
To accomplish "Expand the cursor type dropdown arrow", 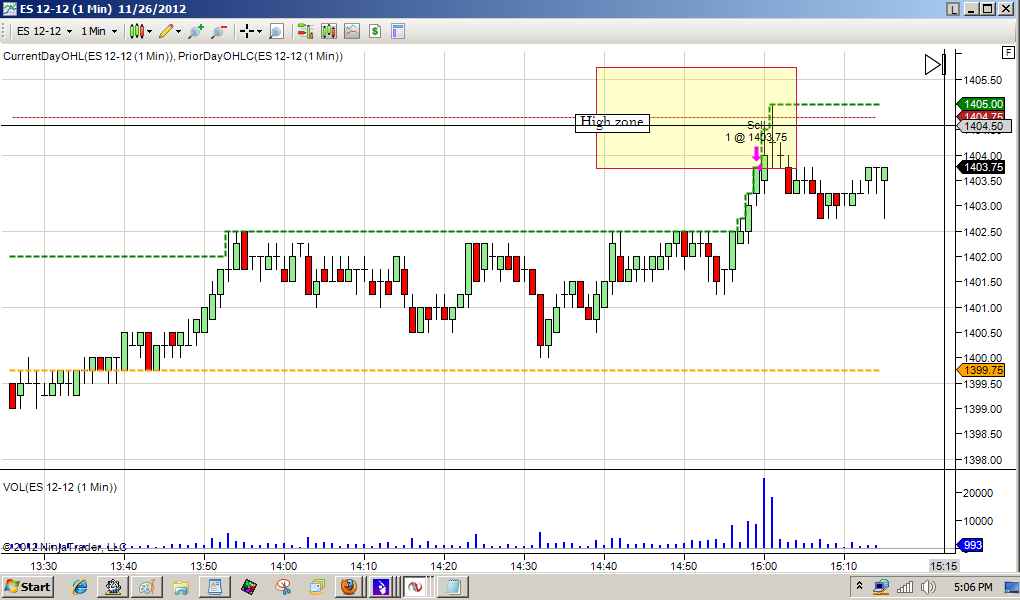I will coord(259,31).
